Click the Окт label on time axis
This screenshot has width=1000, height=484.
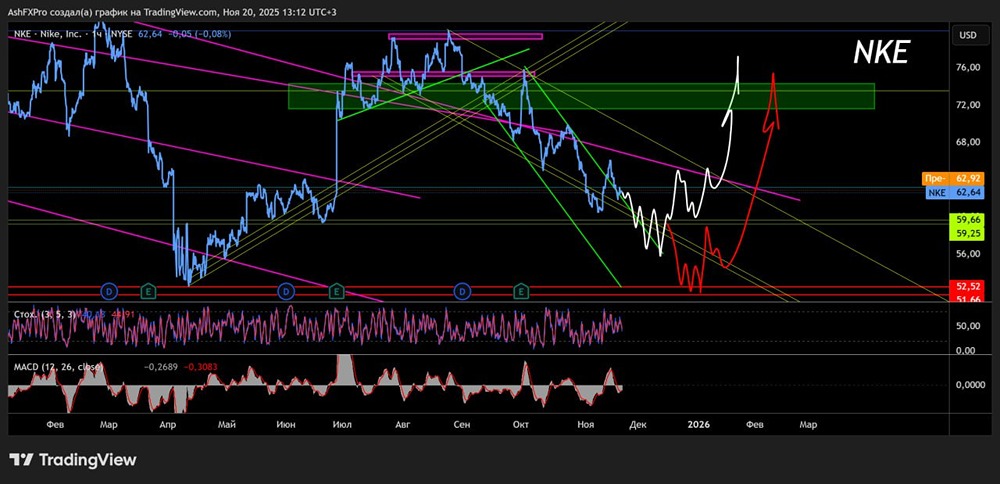pyautogui.click(x=522, y=423)
